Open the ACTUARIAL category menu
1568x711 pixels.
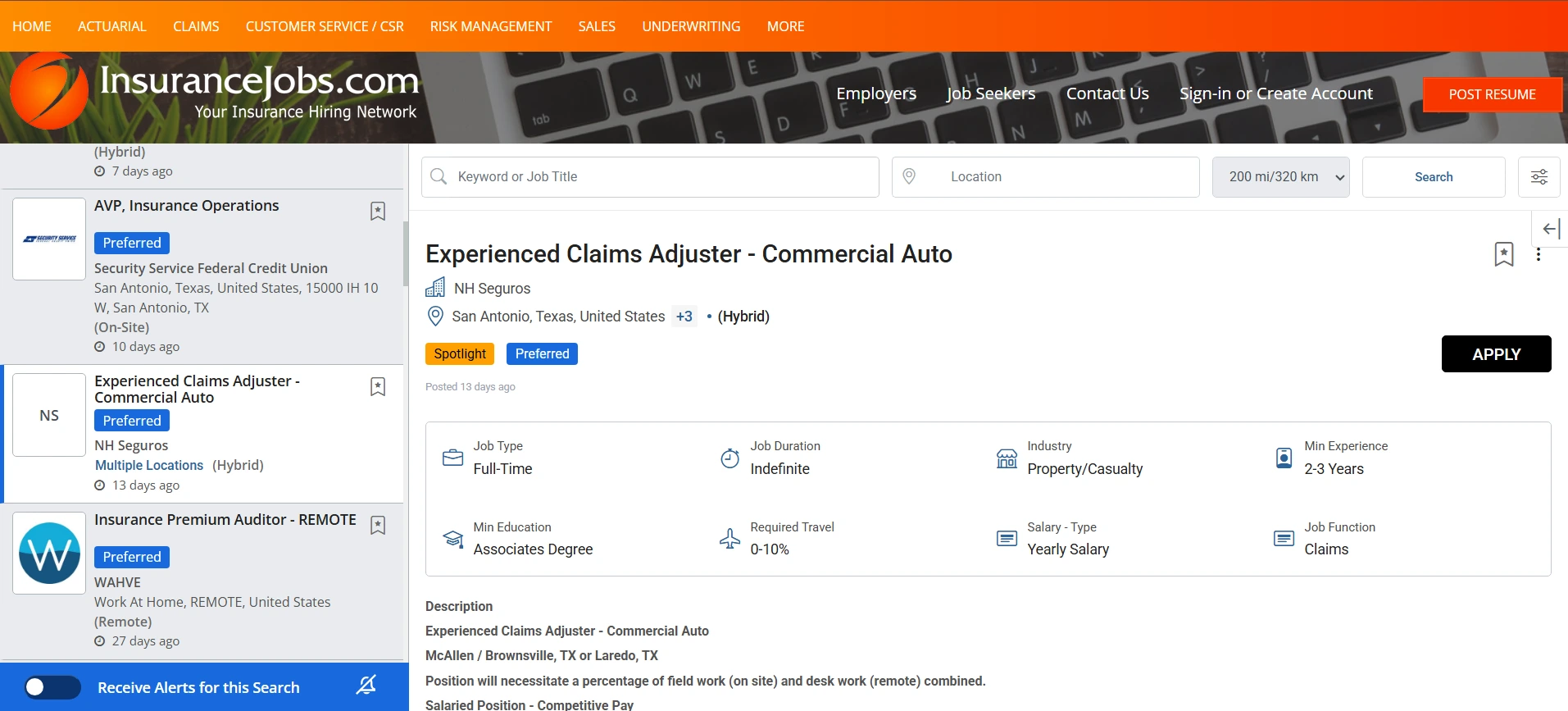point(112,26)
